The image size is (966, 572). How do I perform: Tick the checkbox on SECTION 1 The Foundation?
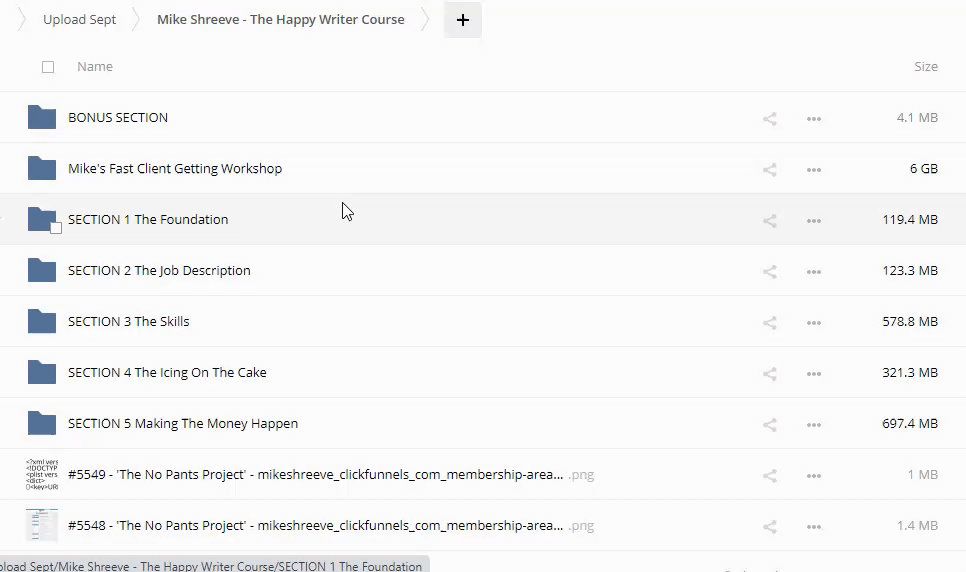pyautogui.click(x=56, y=228)
